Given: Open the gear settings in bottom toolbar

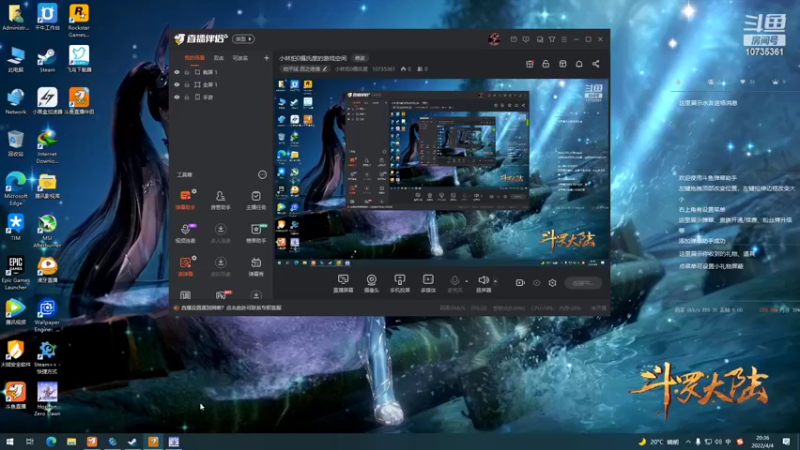Looking at the screenshot, I should 552,283.
